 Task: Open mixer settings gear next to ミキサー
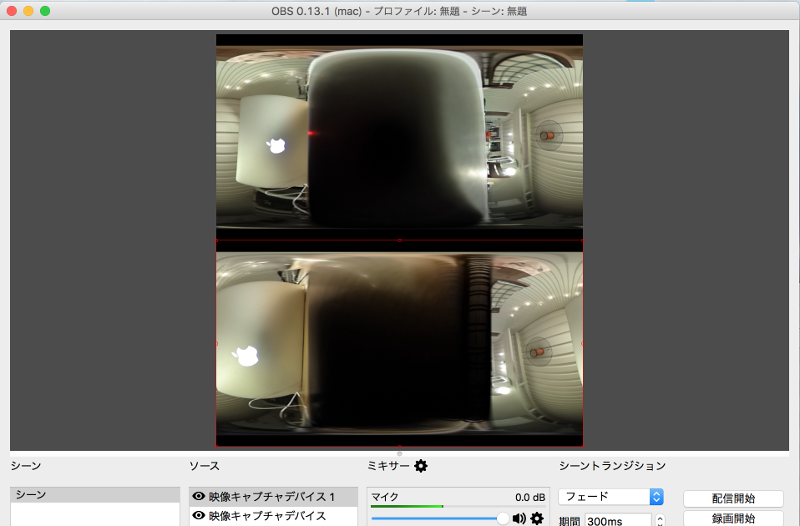point(421,466)
